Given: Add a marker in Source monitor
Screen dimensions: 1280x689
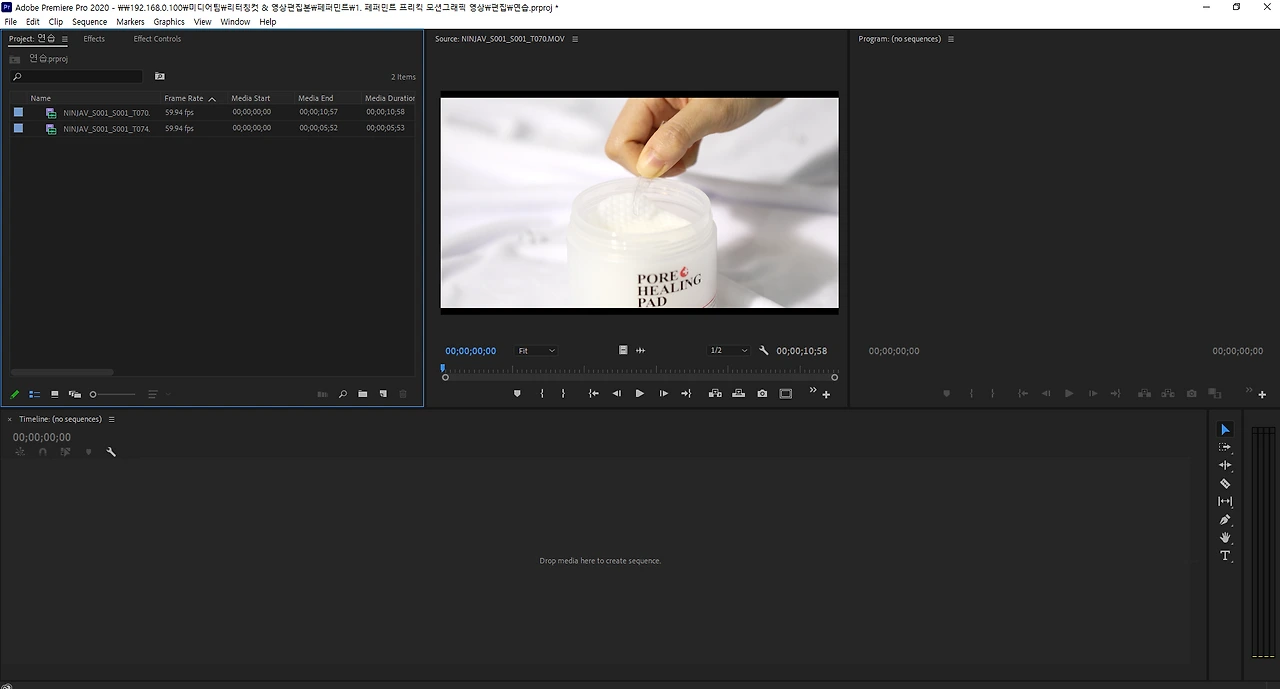Looking at the screenshot, I should tap(517, 394).
